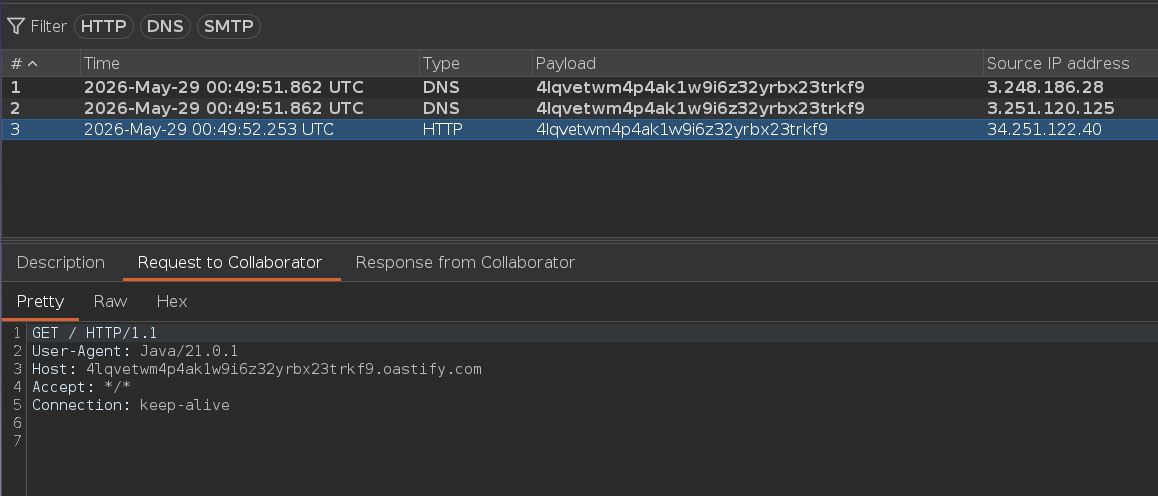Open the Description tab
Screen dimensions: 1158x496
(x=61, y=263)
